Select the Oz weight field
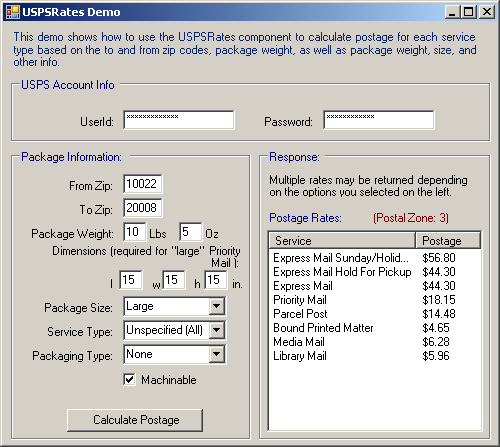 [x=191, y=232]
